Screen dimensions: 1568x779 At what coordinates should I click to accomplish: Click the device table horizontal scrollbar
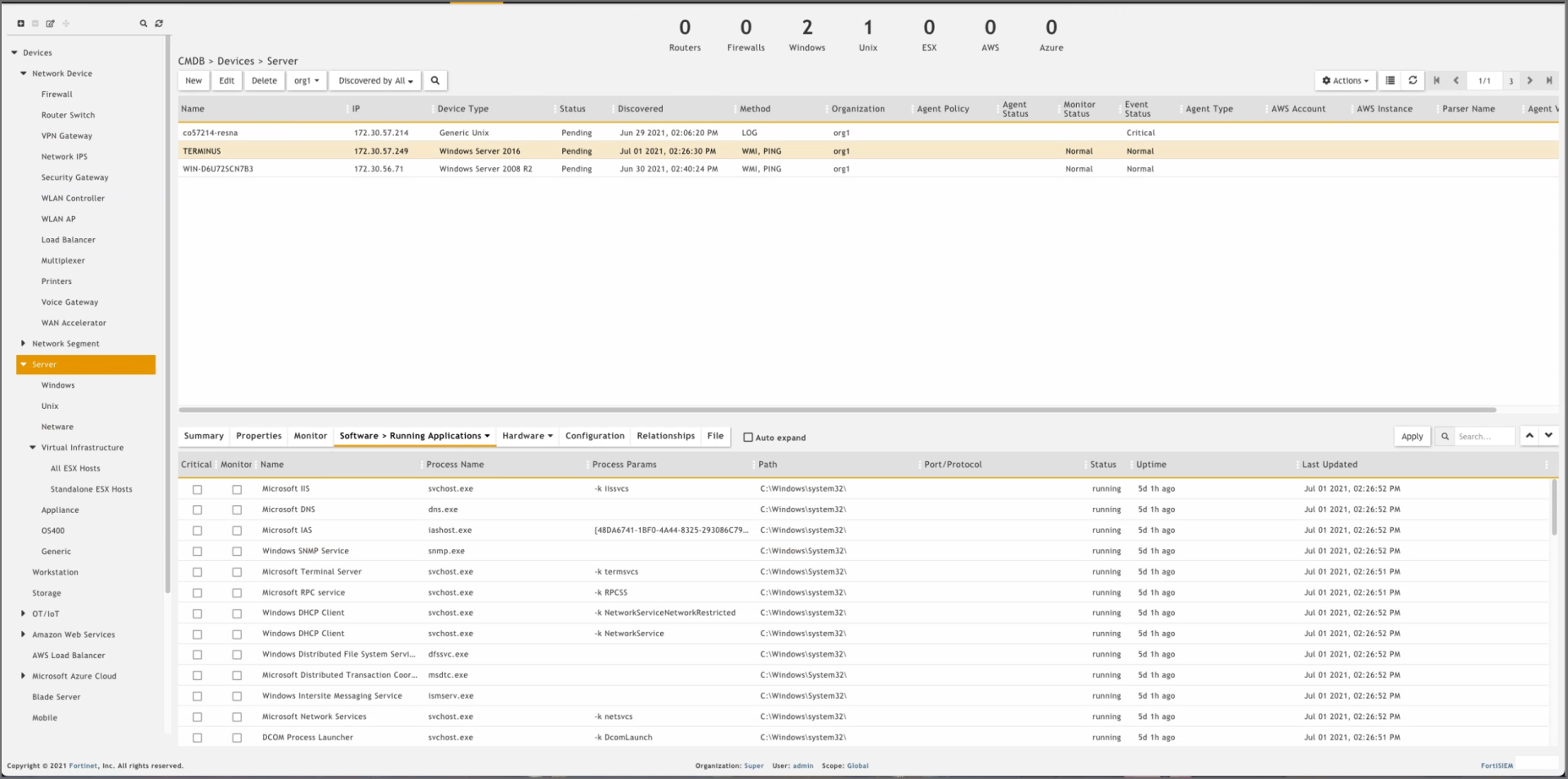click(x=837, y=410)
